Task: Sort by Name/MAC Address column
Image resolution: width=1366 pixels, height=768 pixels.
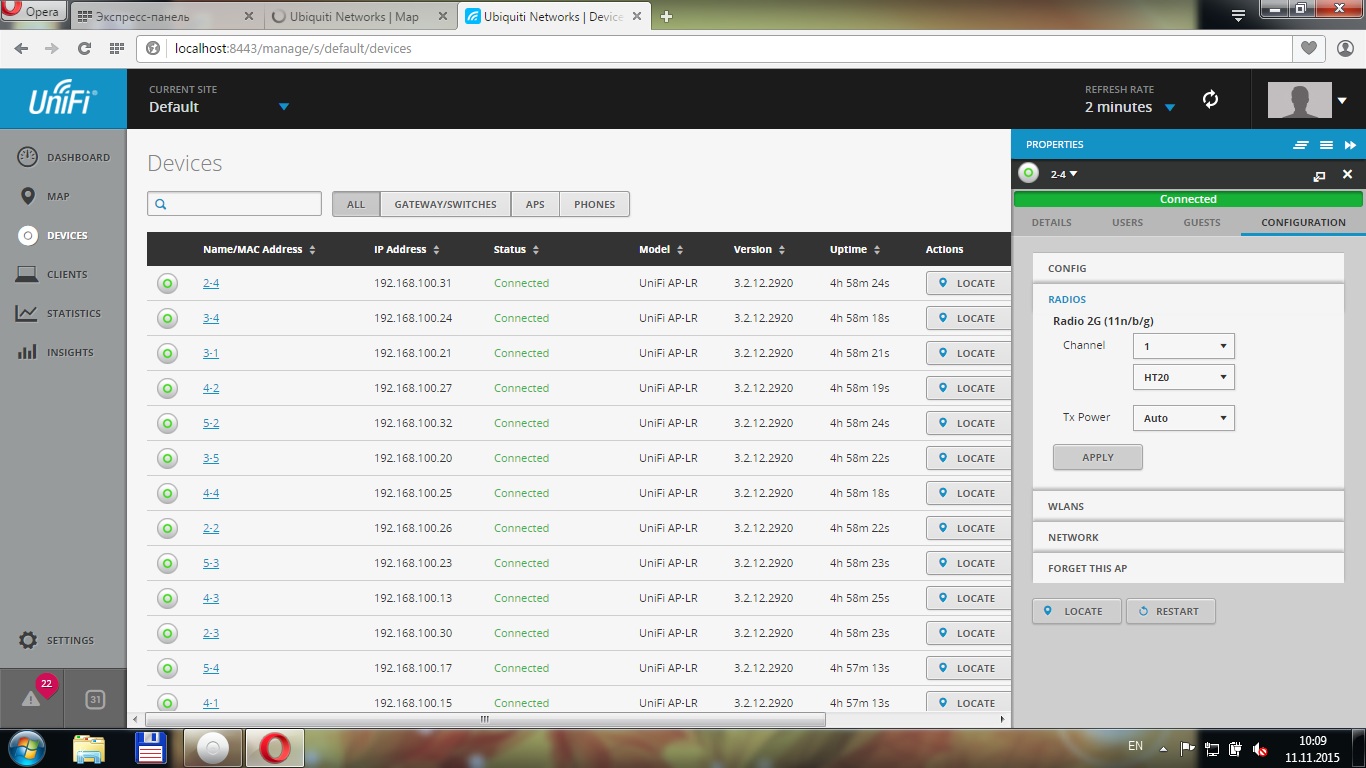Action: (259, 249)
